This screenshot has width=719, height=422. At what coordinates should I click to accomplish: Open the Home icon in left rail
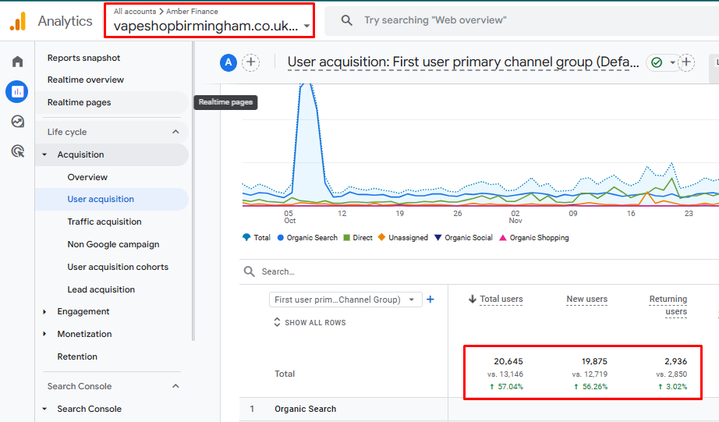pyautogui.click(x=17, y=61)
